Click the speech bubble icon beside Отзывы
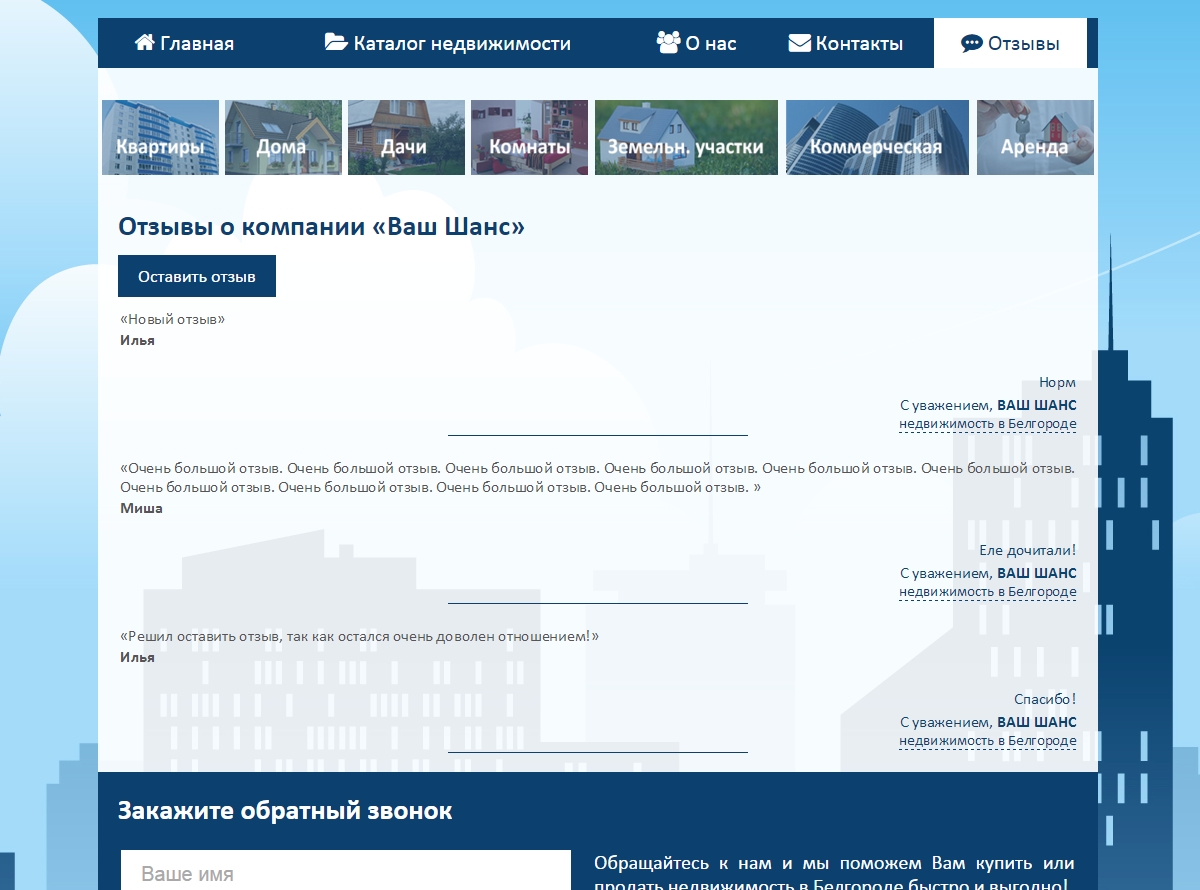Screen dimensions: 1200x890 971,43
